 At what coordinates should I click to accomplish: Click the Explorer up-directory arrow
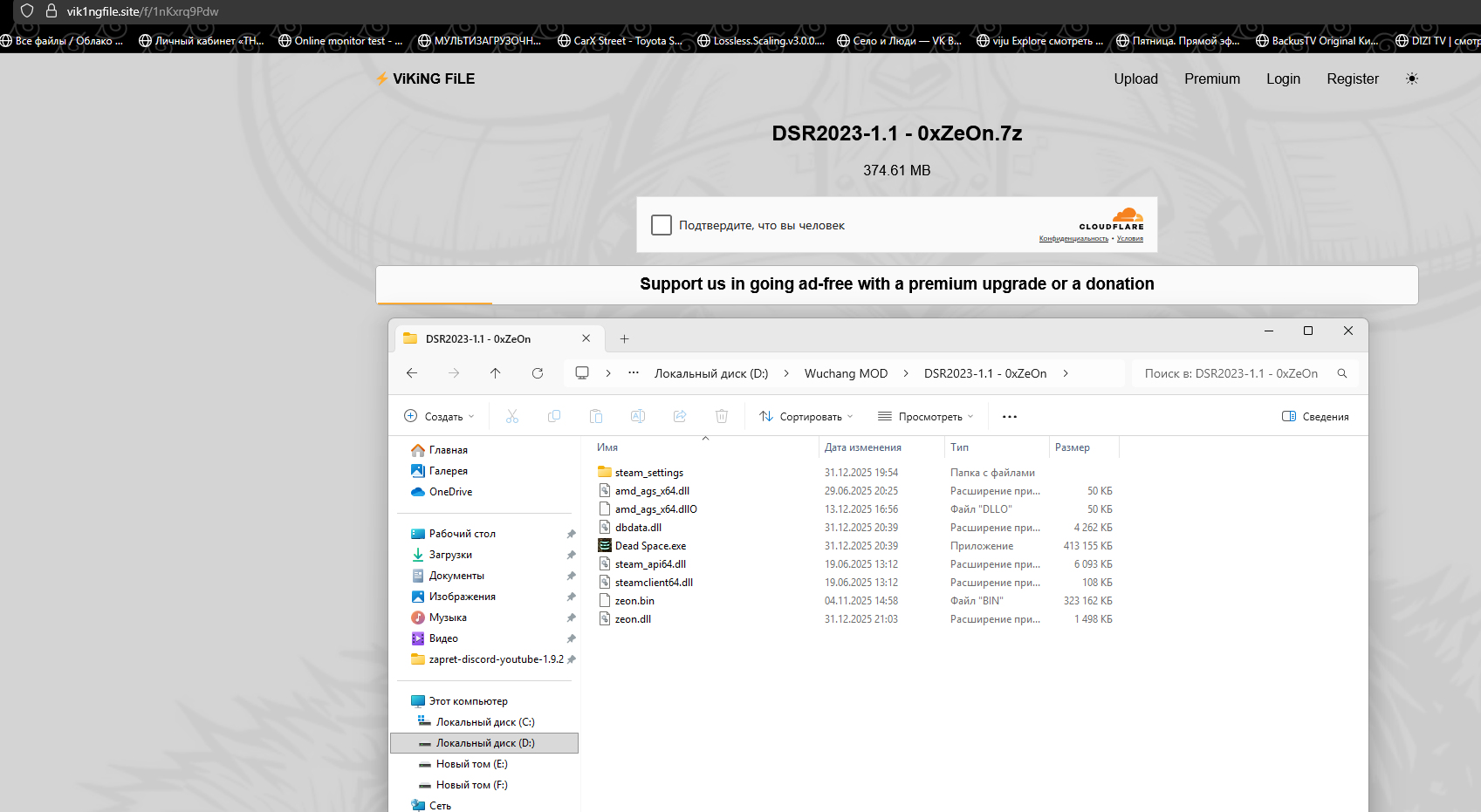(495, 373)
